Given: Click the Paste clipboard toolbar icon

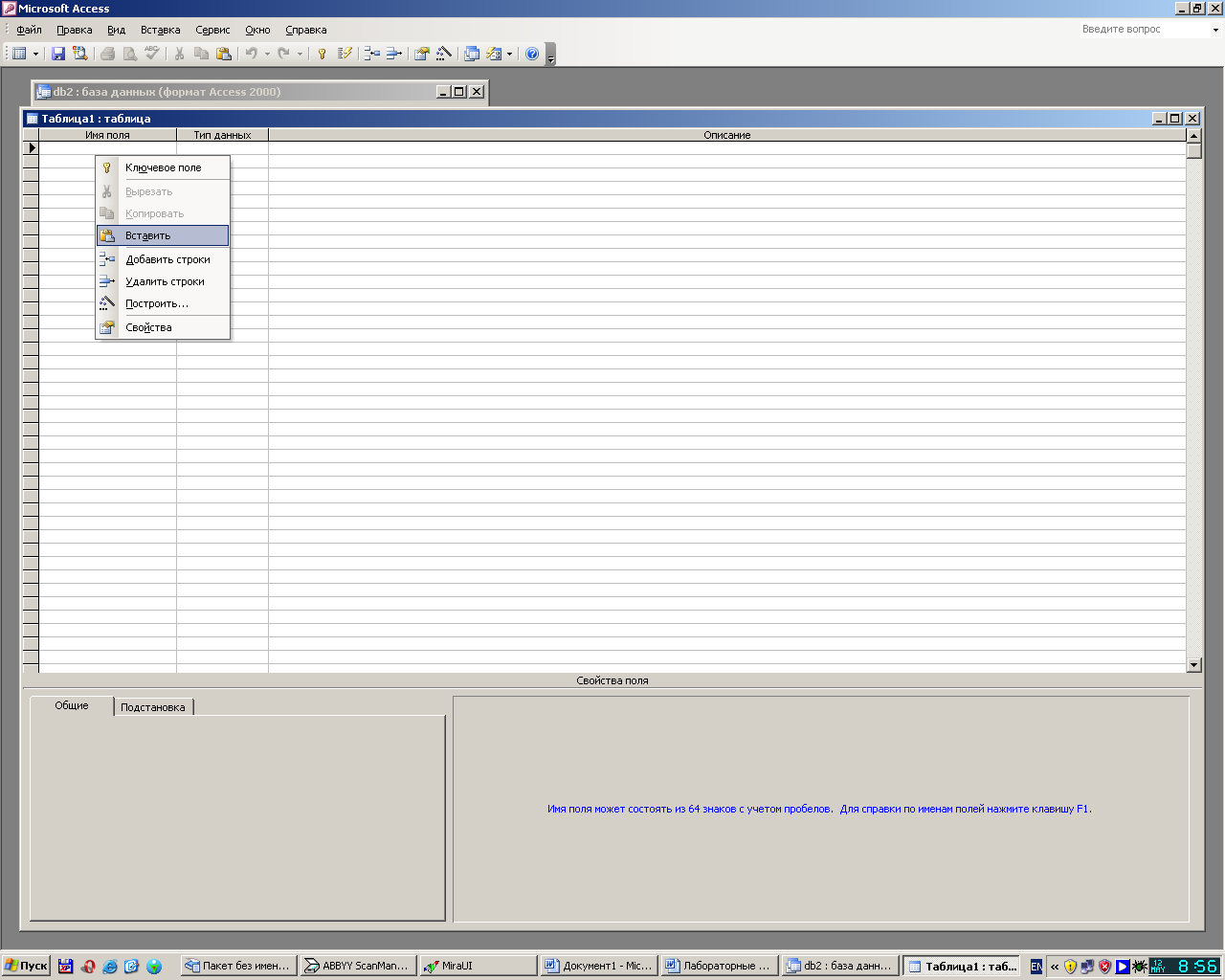Looking at the screenshot, I should [224, 54].
